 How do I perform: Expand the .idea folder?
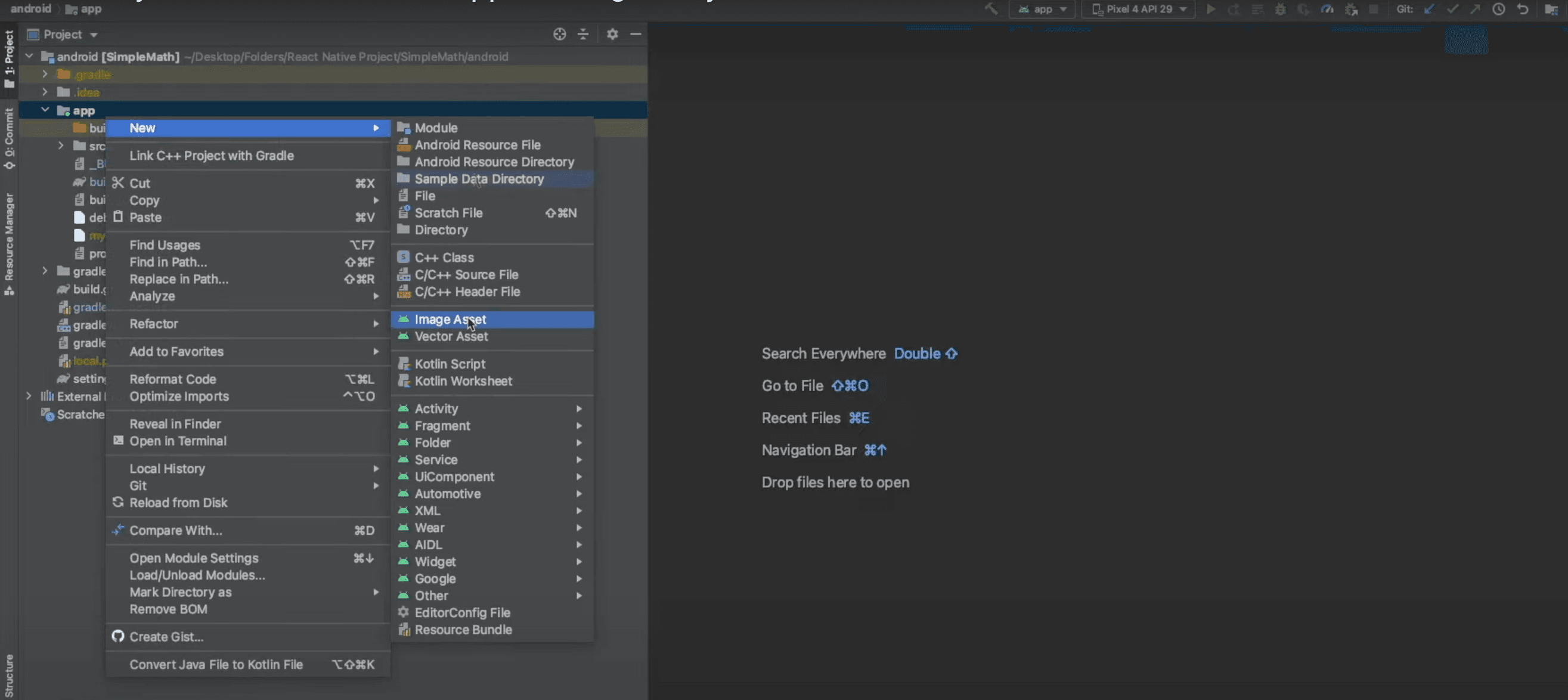click(45, 92)
